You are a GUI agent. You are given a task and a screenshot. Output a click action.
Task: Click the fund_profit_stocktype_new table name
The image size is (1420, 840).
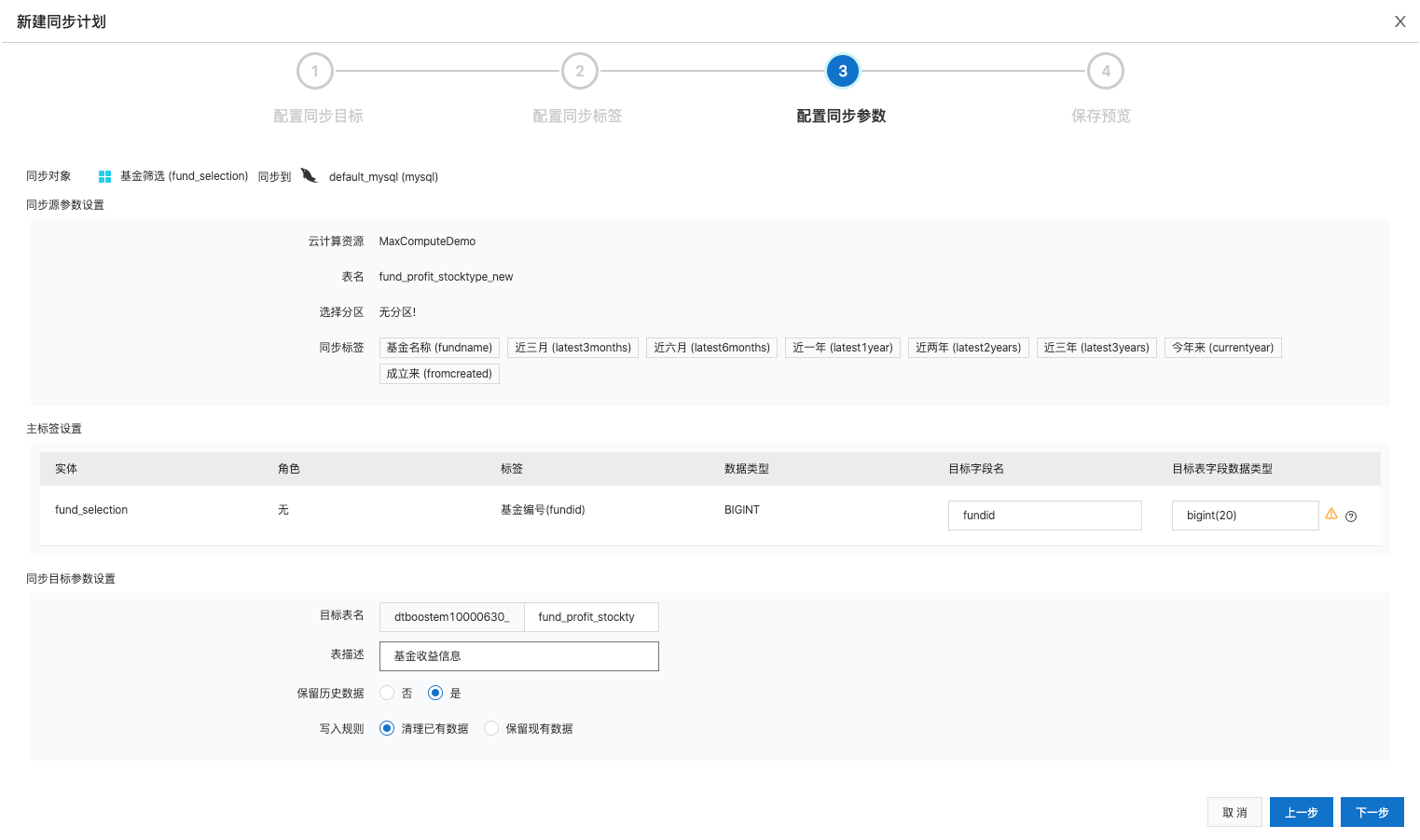coord(446,277)
